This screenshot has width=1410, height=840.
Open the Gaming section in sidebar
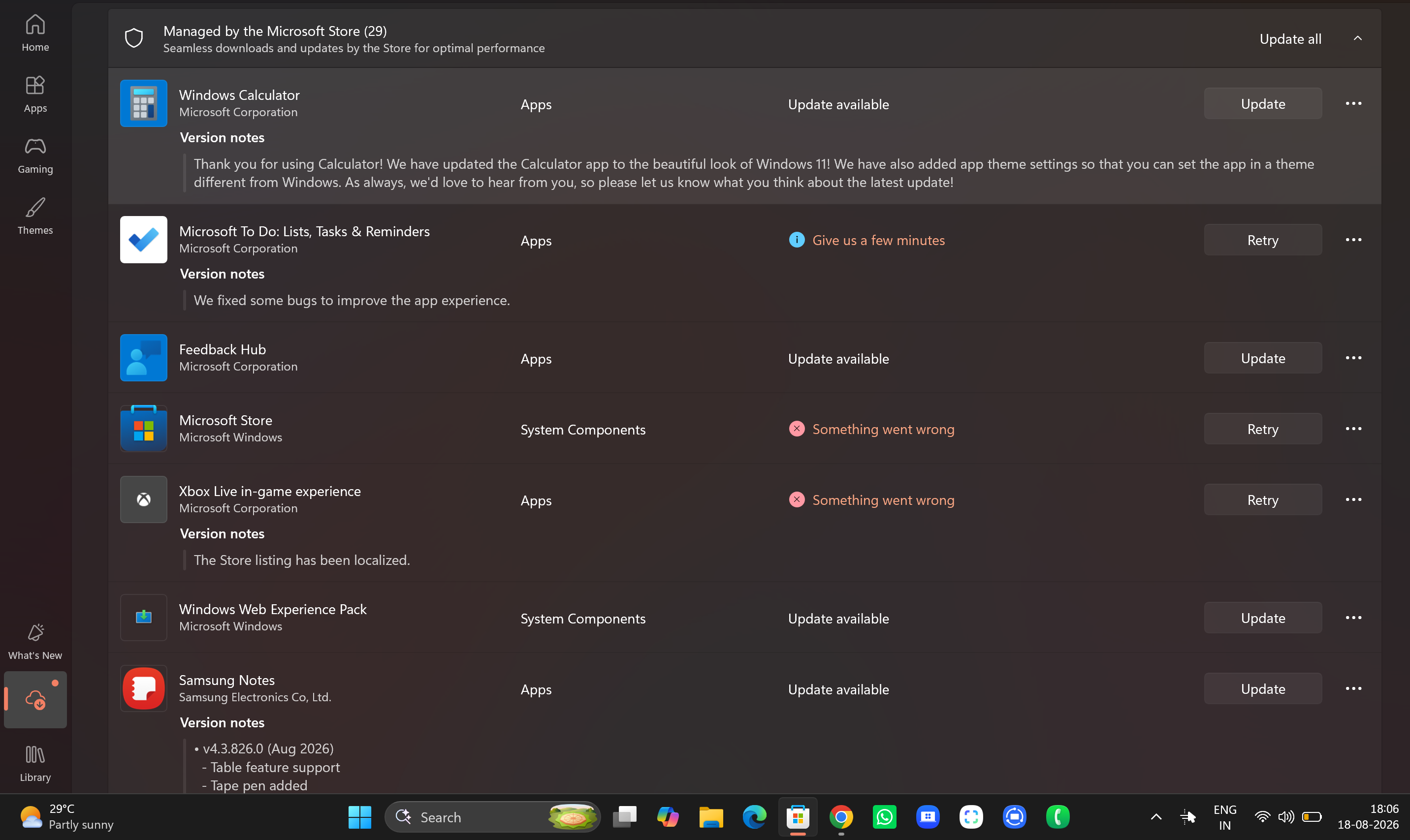35,155
